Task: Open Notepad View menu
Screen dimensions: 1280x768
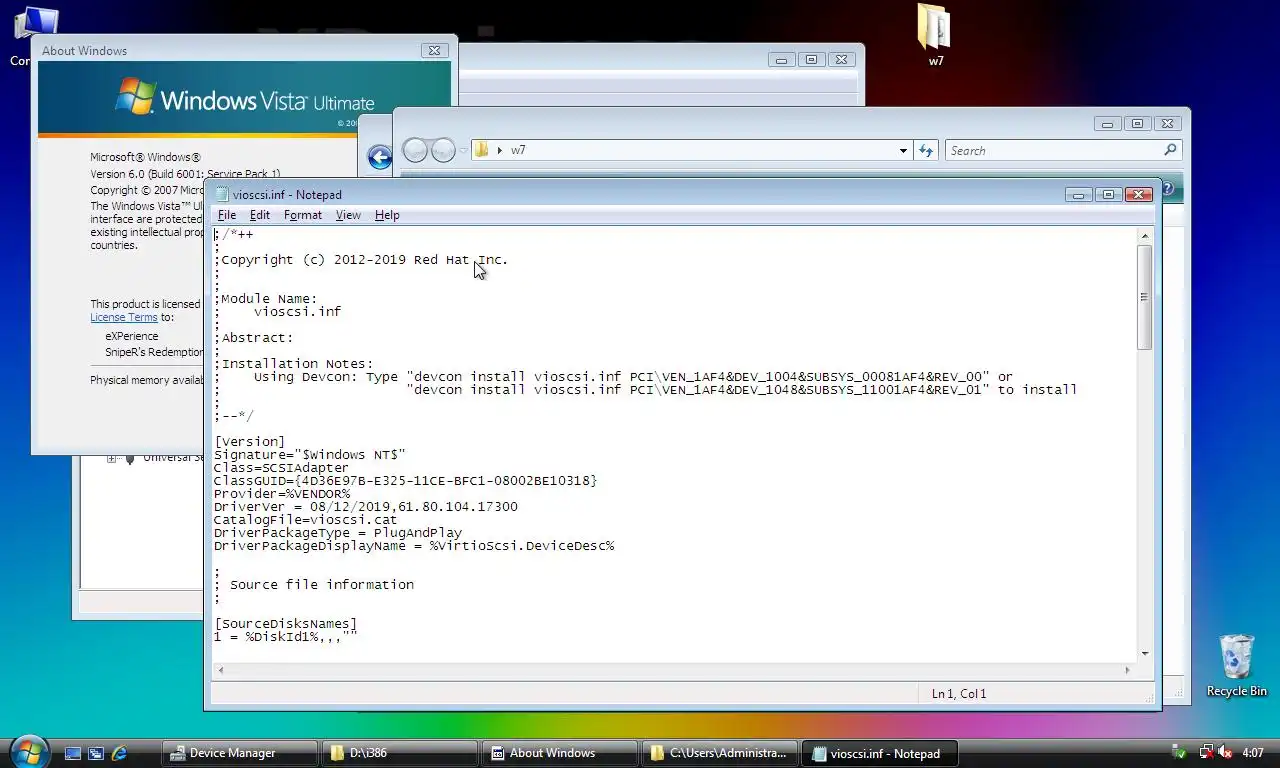Action: [348, 215]
